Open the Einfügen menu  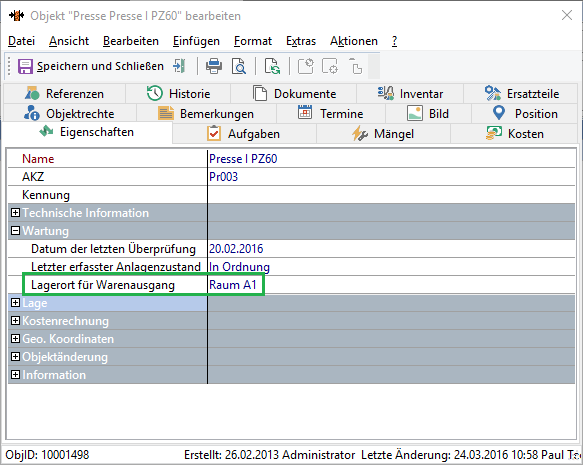tap(196, 41)
